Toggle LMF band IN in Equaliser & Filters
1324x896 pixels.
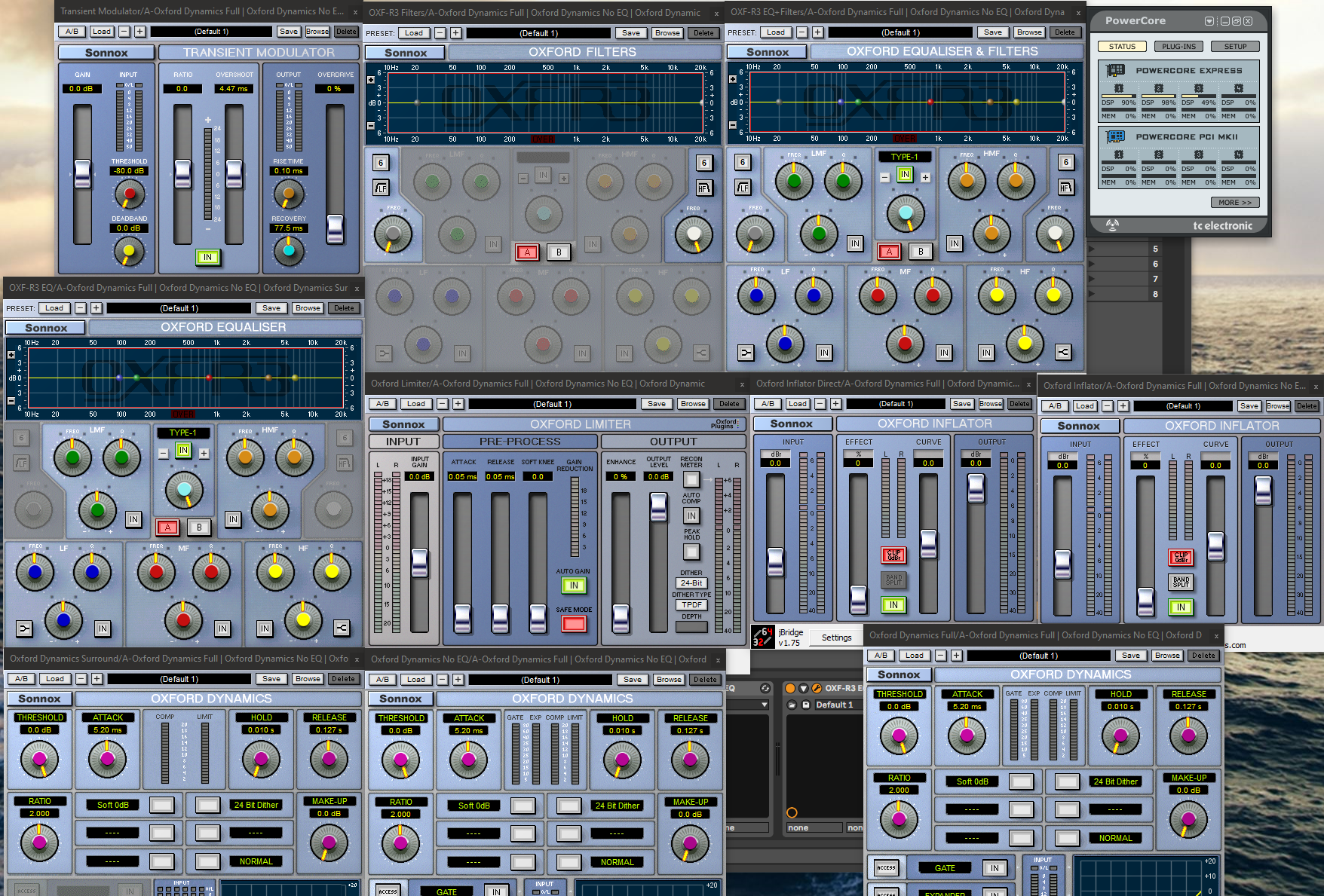(x=854, y=243)
